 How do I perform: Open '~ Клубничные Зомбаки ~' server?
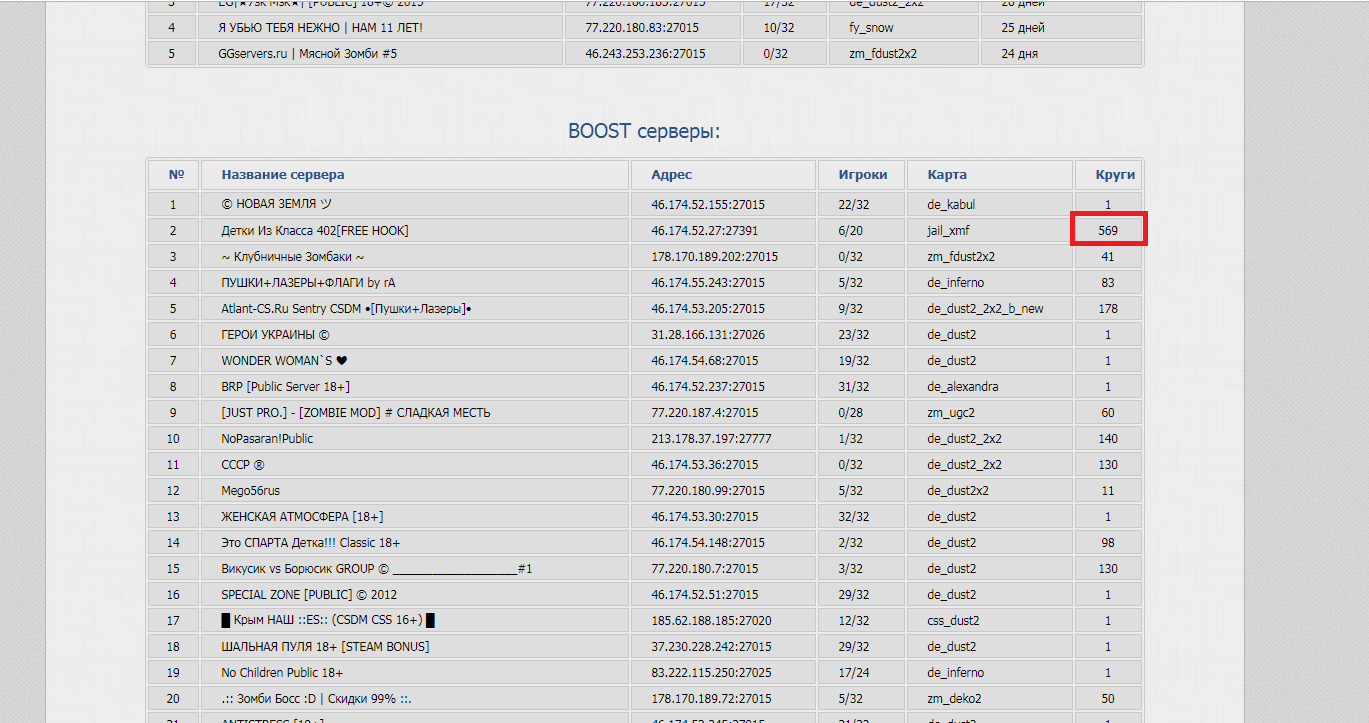285,256
